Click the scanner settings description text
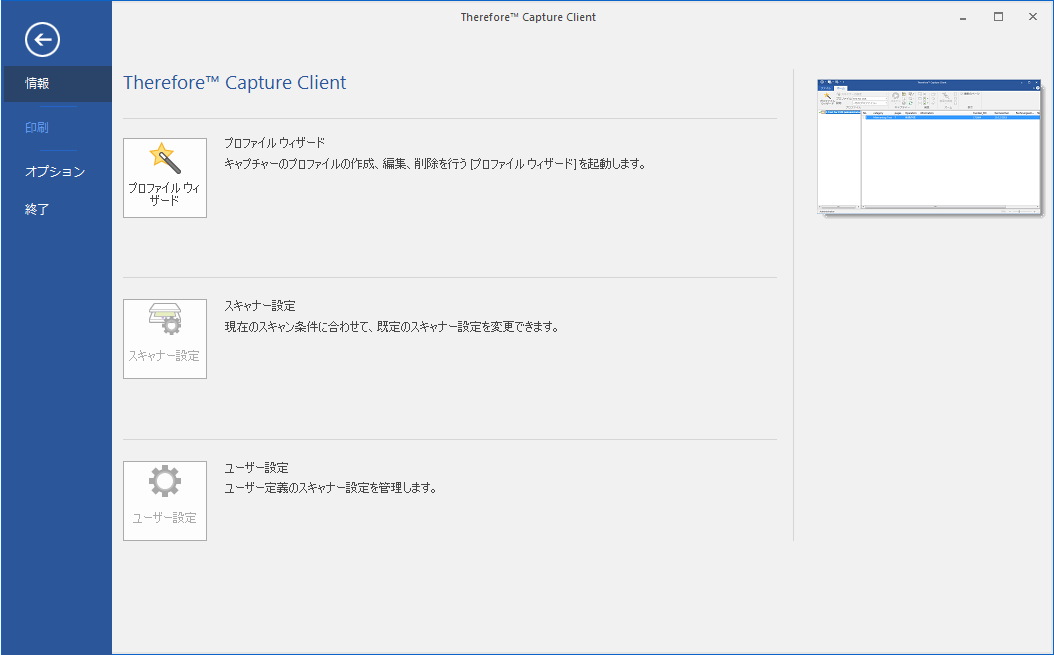This screenshot has height=655, width=1054. [391, 327]
